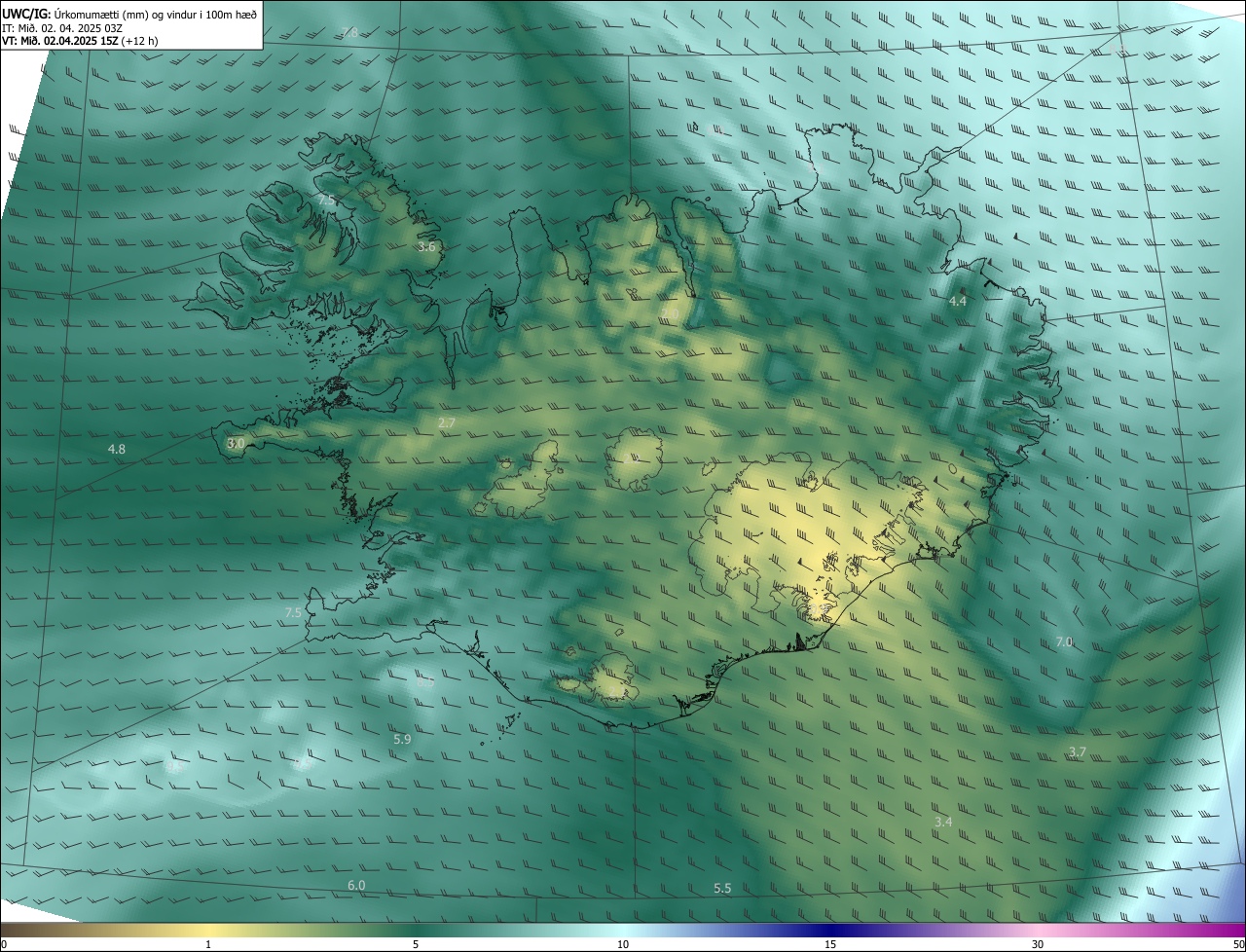This screenshot has width=1246, height=952.
Task: Click the 4.4 value label in the northeast
Action: (958, 302)
